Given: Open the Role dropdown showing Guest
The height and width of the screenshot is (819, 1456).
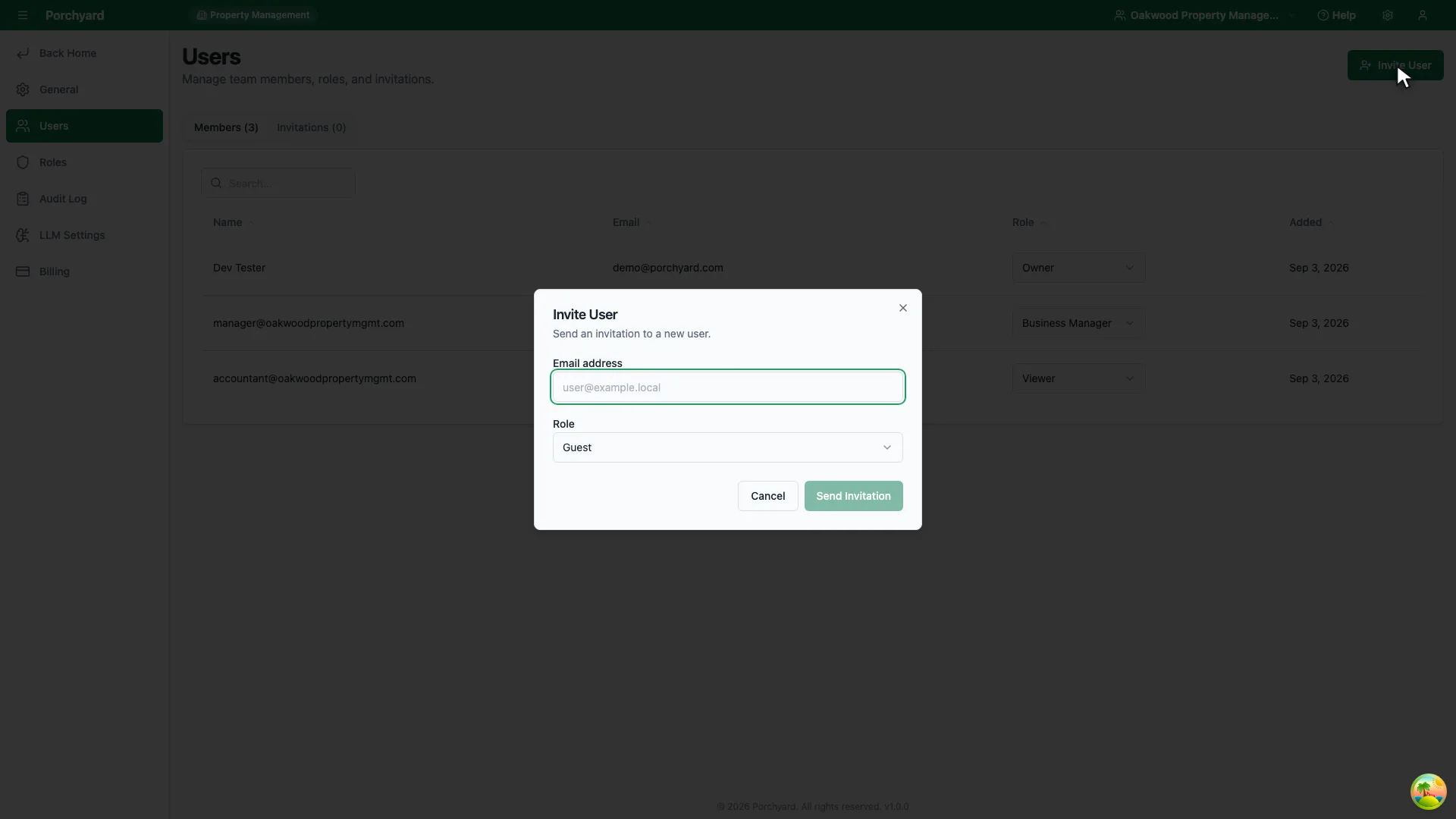Looking at the screenshot, I should click(x=728, y=447).
